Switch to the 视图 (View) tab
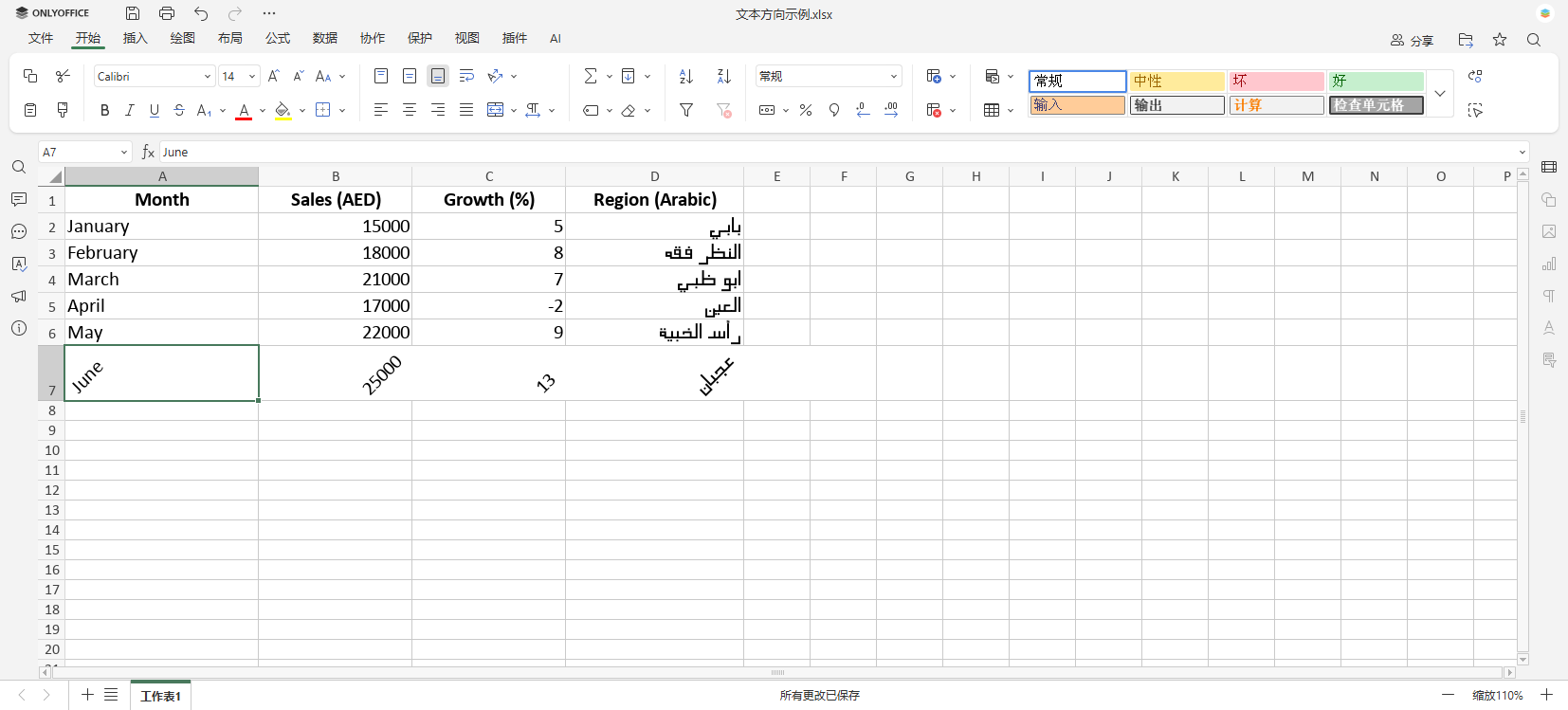Image resolution: width=1568 pixels, height=710 pixels. click(467, 38)
